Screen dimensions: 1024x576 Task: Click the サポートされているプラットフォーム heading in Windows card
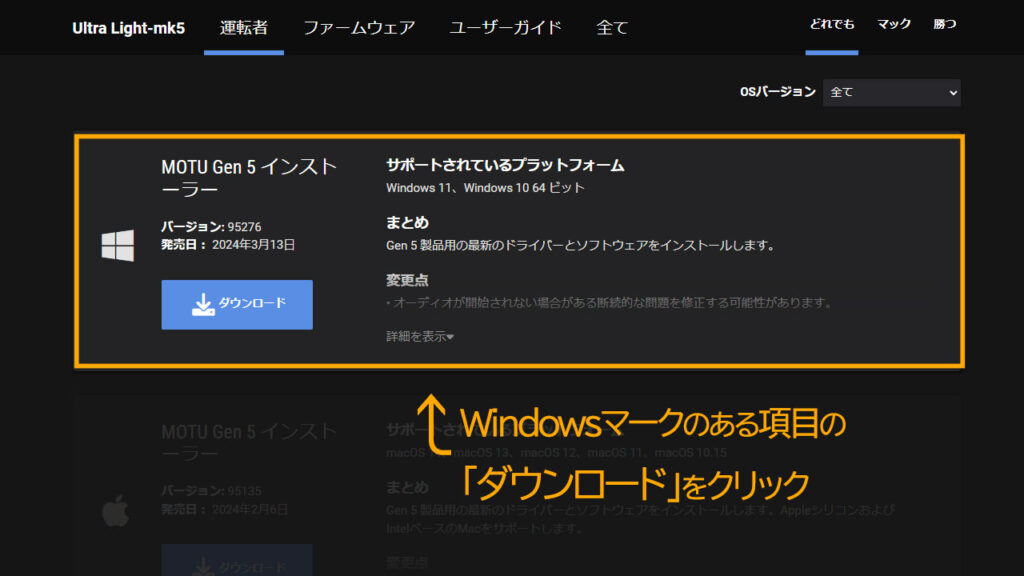click(505, 165)
